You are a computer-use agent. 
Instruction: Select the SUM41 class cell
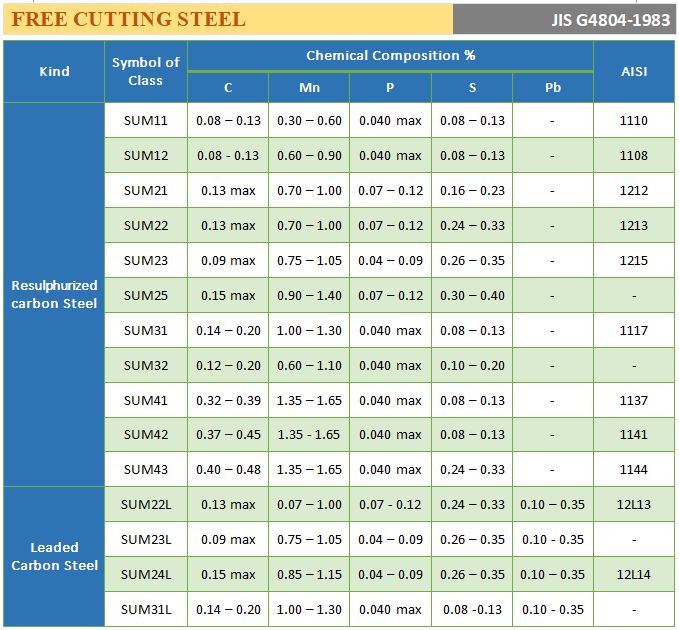click(x=146, y=401)
